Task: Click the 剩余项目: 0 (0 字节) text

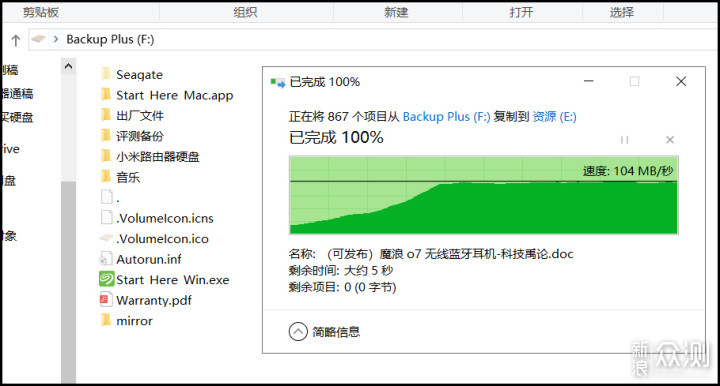Action: pos(342,287)
